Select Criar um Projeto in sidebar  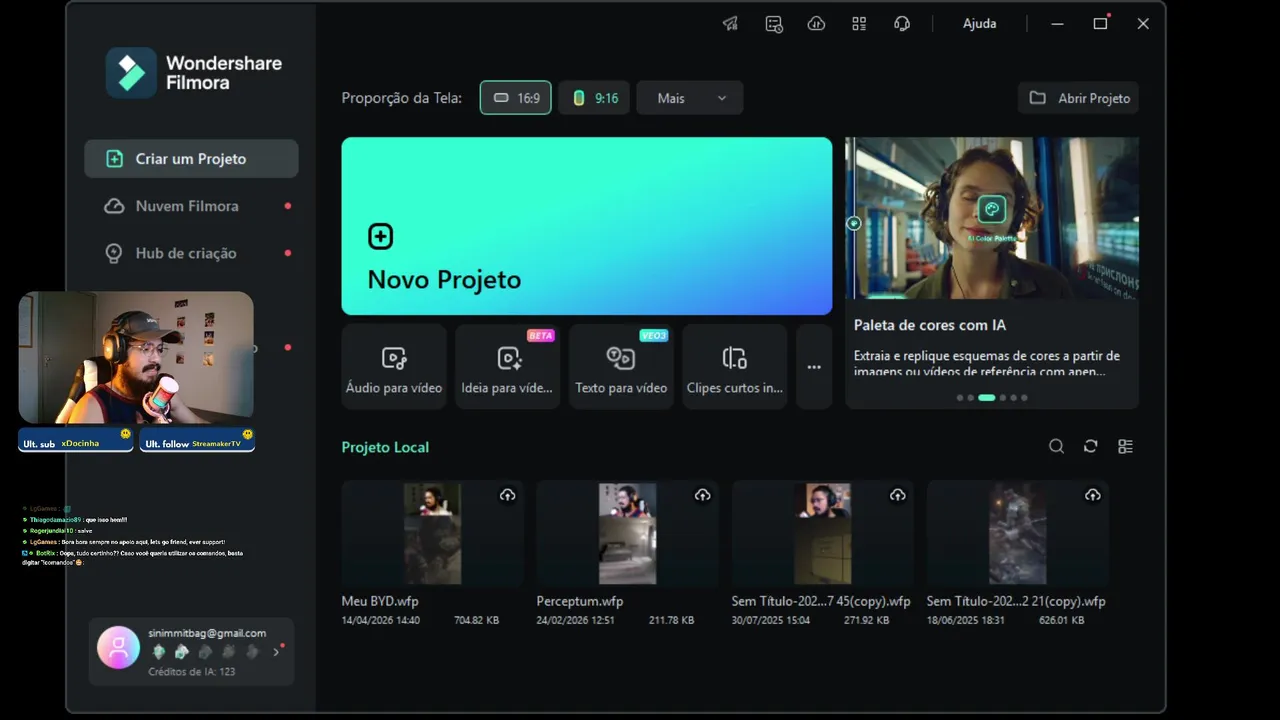pyautogui.click(x=191, y=159)
